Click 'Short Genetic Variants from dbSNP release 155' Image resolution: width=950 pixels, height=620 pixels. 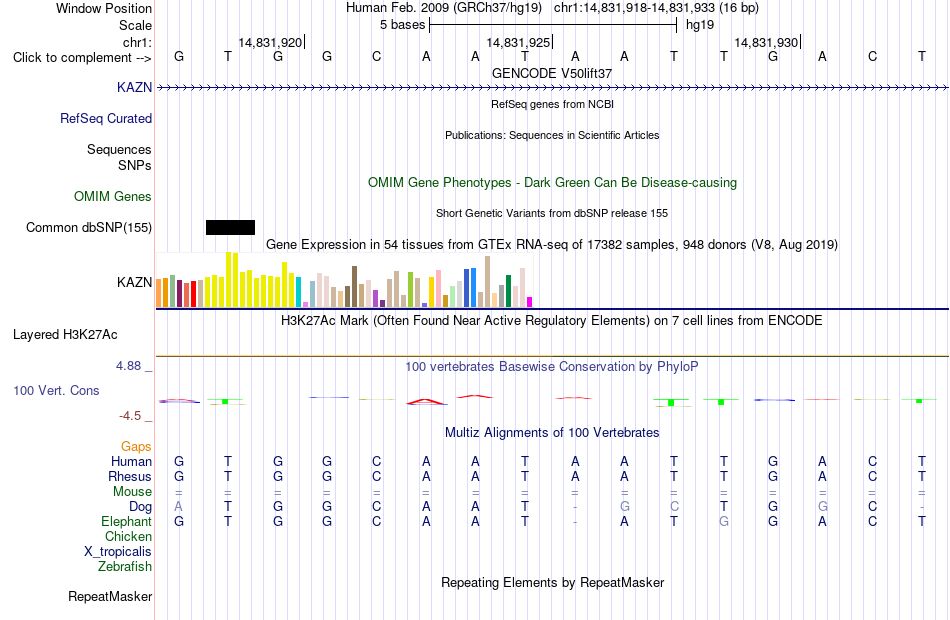point(552,213)
